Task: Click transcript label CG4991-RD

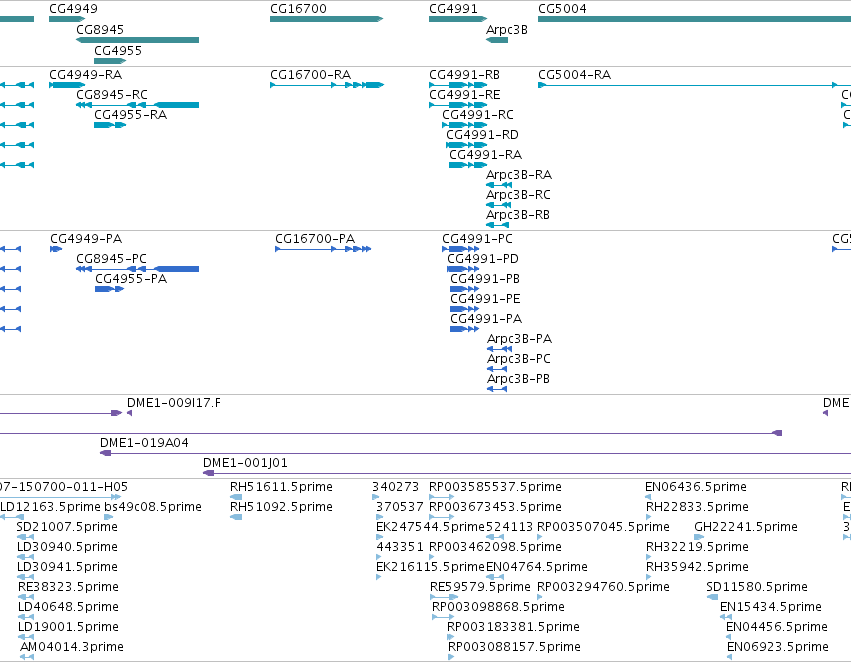Action: coord(482,135)
